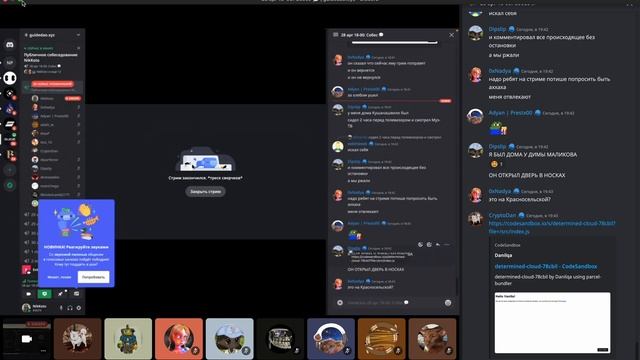Open the CodeSandbox preview thumbnail
Viewport: 640px width, 360px height.
(x=553, y=322)
